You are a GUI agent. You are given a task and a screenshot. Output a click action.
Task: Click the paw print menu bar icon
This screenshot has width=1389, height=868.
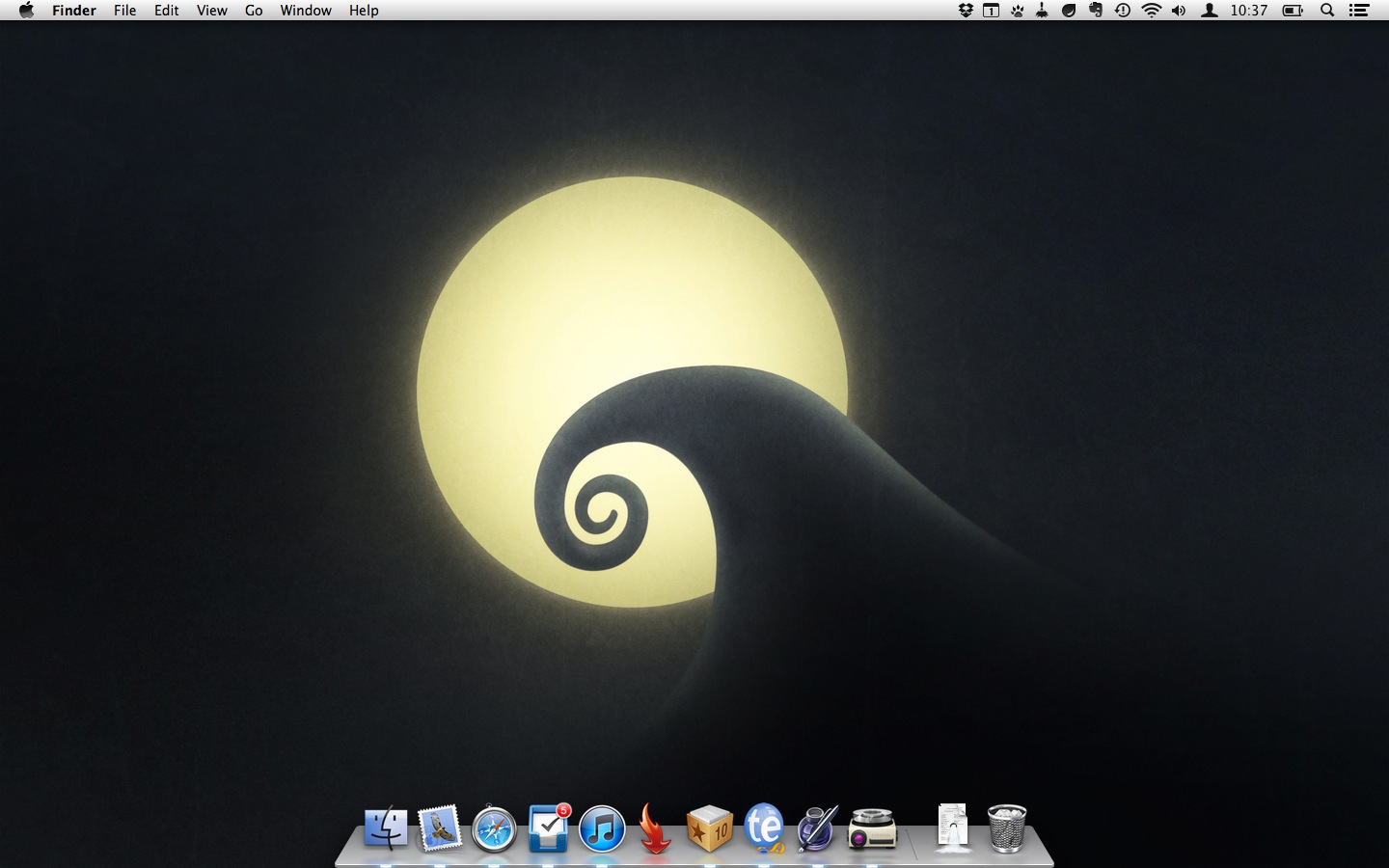click(1017, 11)
